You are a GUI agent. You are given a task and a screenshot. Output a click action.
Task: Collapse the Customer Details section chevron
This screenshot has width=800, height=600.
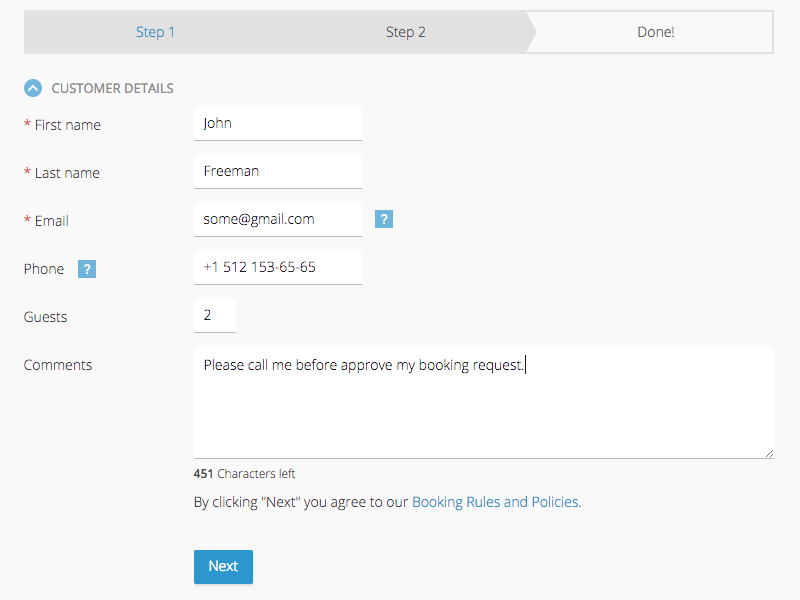(33, 88)
